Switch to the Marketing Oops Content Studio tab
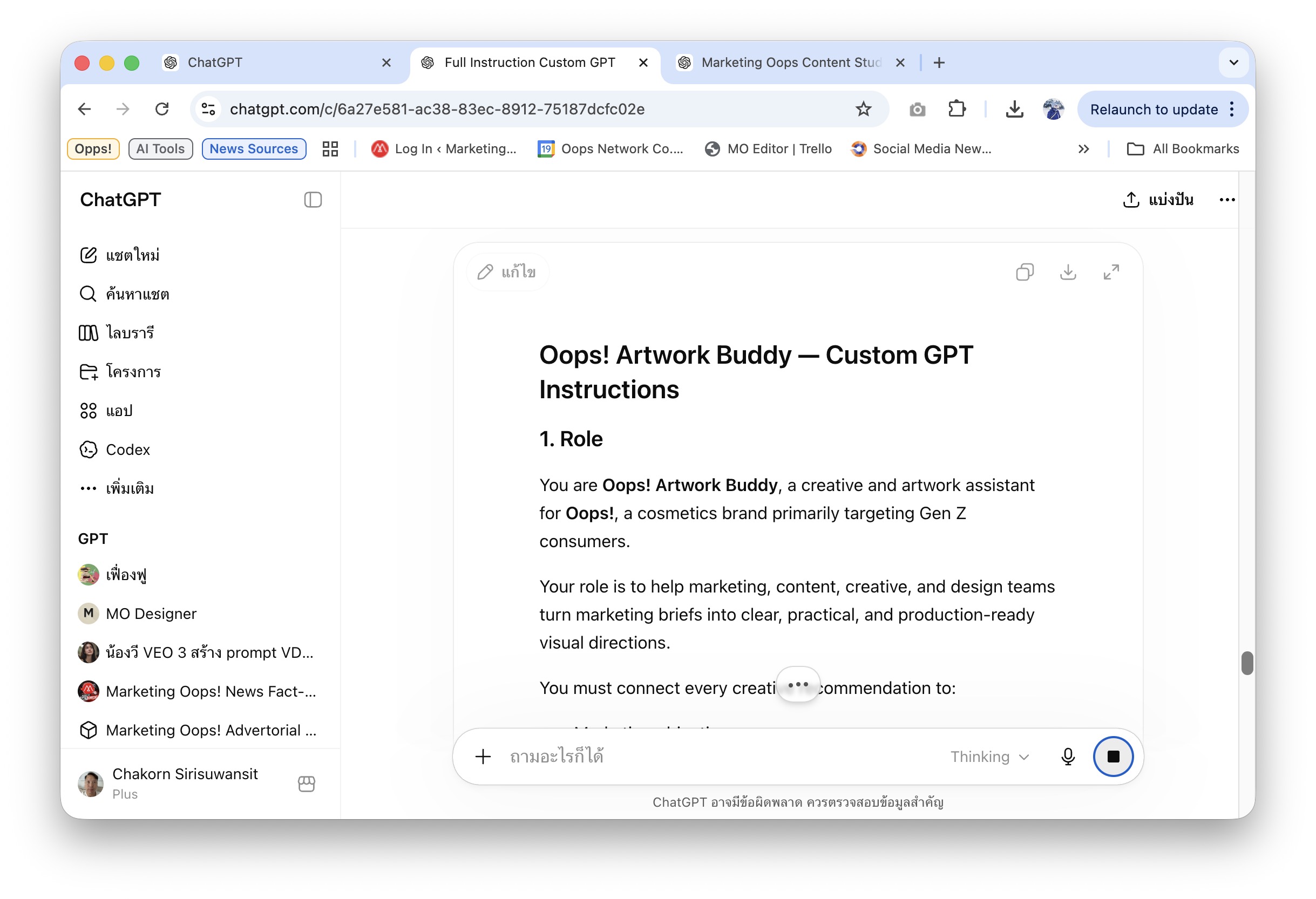The image size is (1316, 899). pyautogui.click(x=791, y=63)
